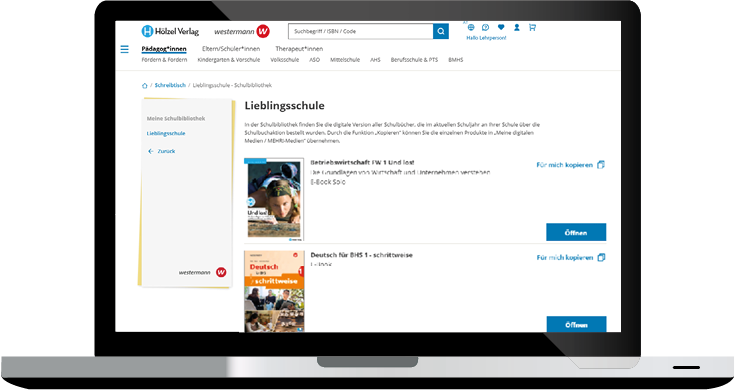The image size is (735, 390).
Task: Open BMHS menu item
Action: click(456, 60)
